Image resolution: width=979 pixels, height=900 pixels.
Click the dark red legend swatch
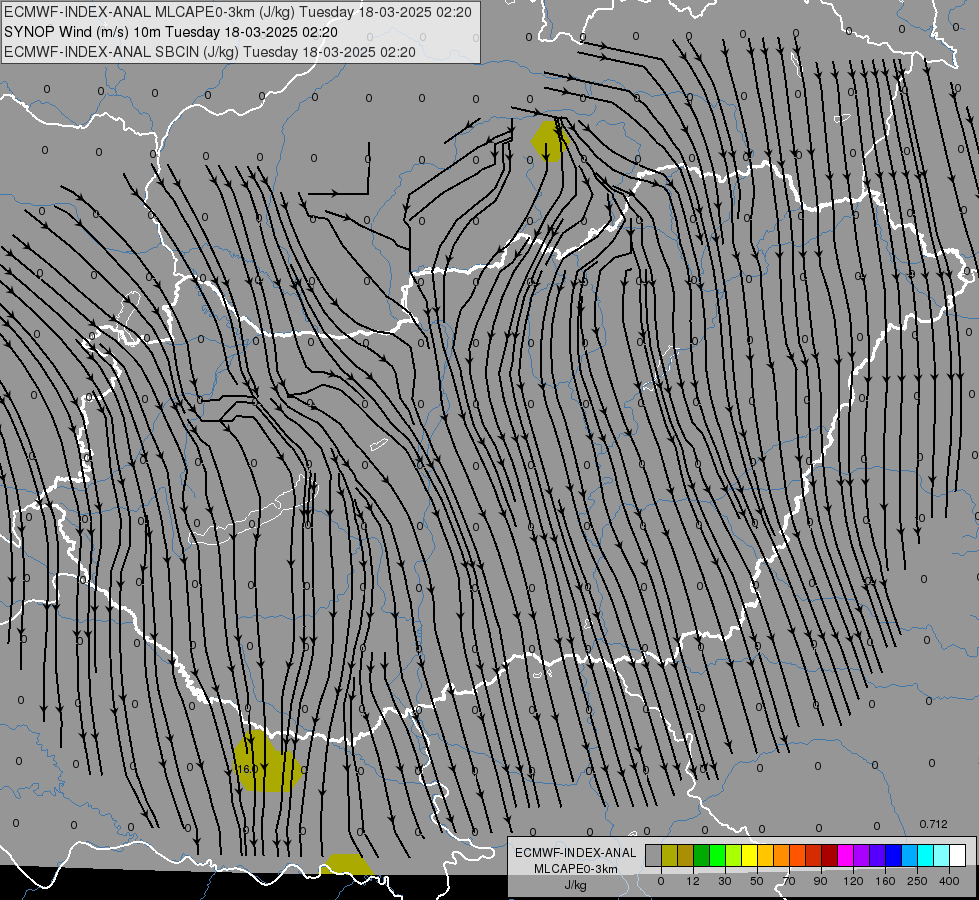830,855
